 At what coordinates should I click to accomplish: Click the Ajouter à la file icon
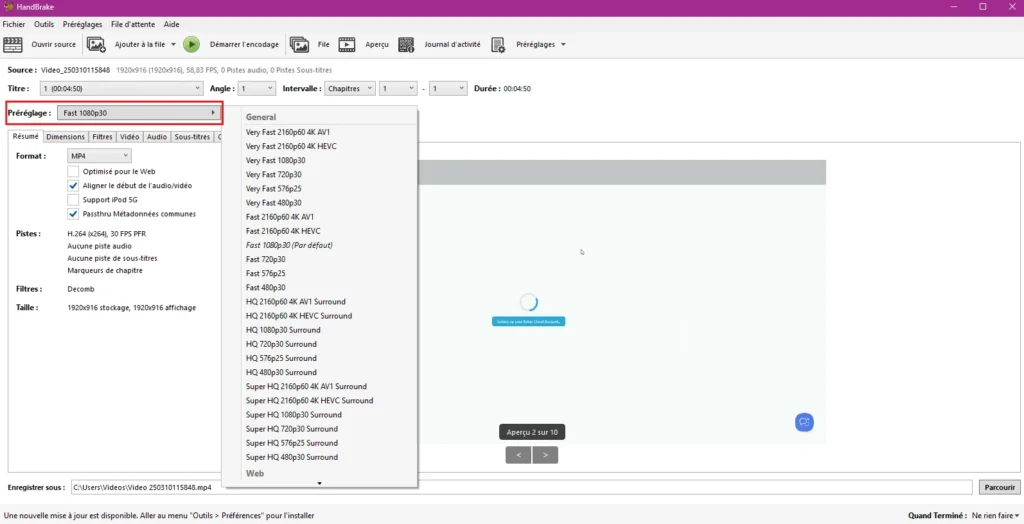(x=96, y=44)
